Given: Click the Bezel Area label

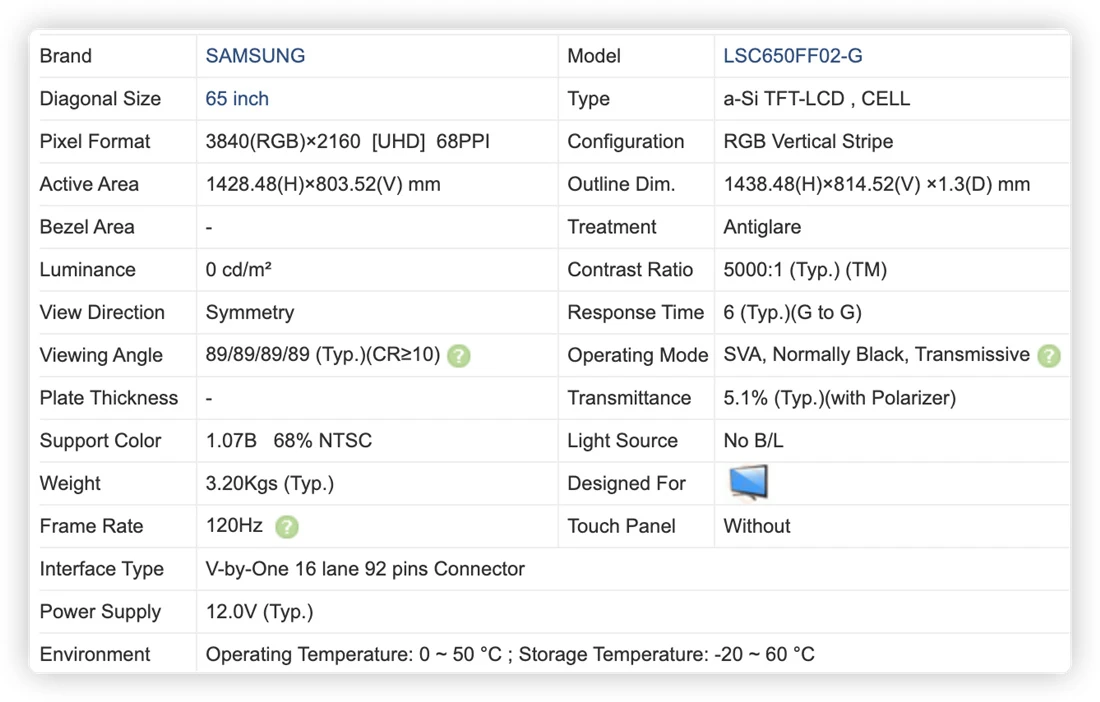Looking at the screenshot, I should click(x=87, y=227).
